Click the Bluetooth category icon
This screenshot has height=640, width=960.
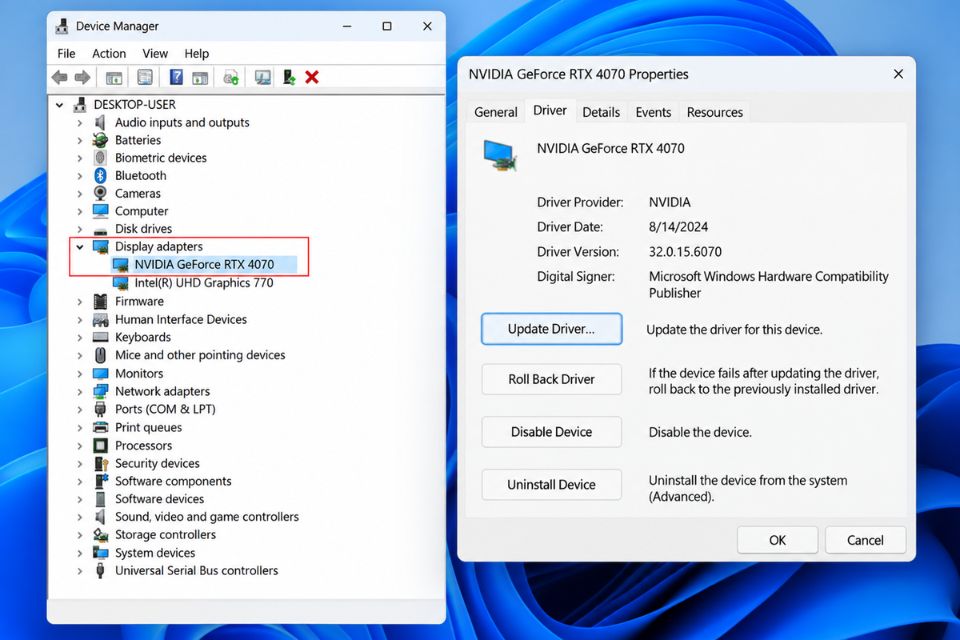click(x=100, y=175)
